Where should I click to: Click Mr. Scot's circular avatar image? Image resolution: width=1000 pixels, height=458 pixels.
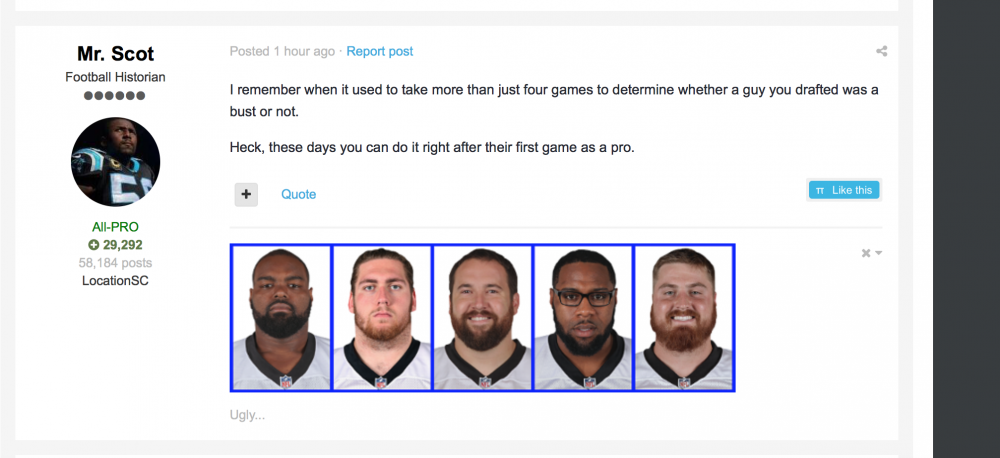tap(115, 162)
